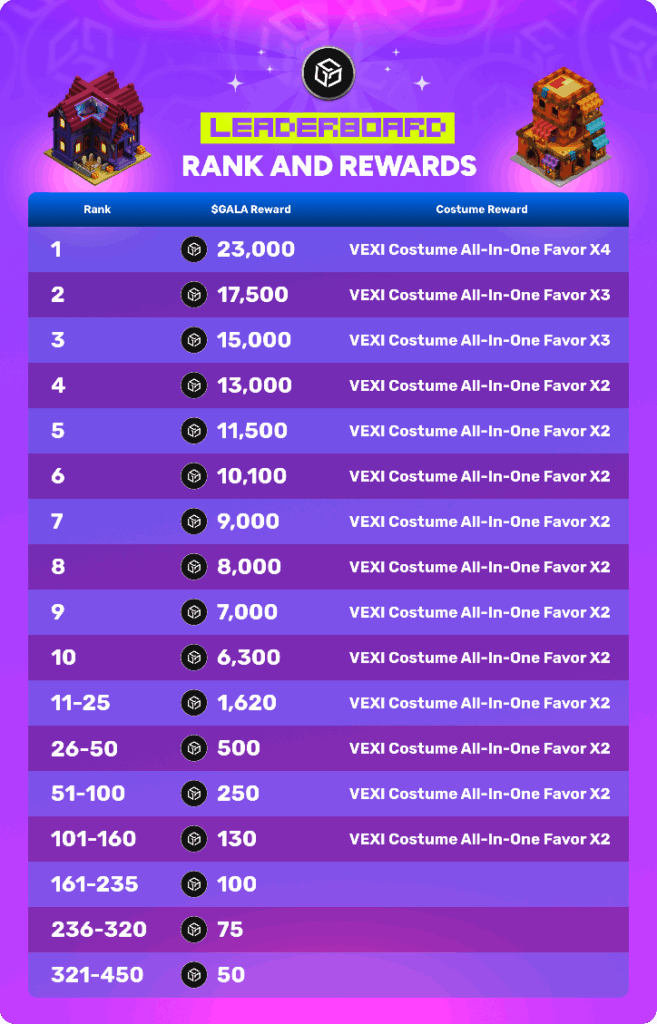Click the GALA coin icon beside 1,620

coord(194,703)
